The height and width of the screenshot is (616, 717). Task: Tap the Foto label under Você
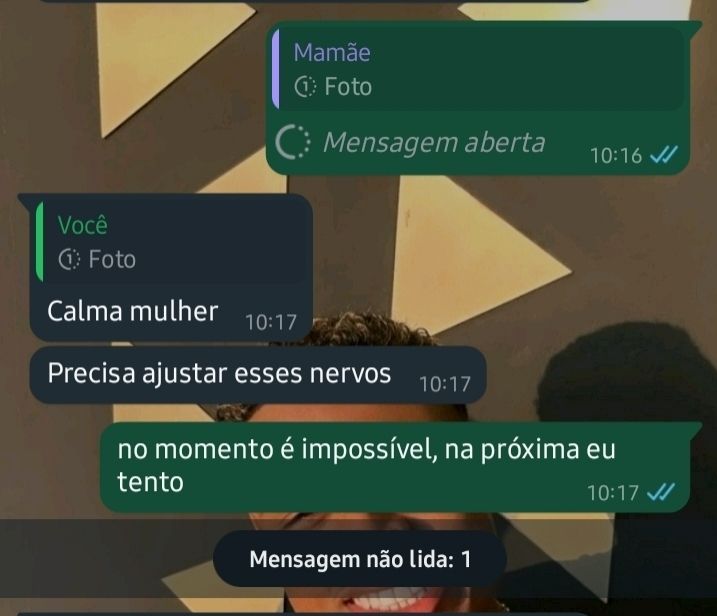coord(112,259)
